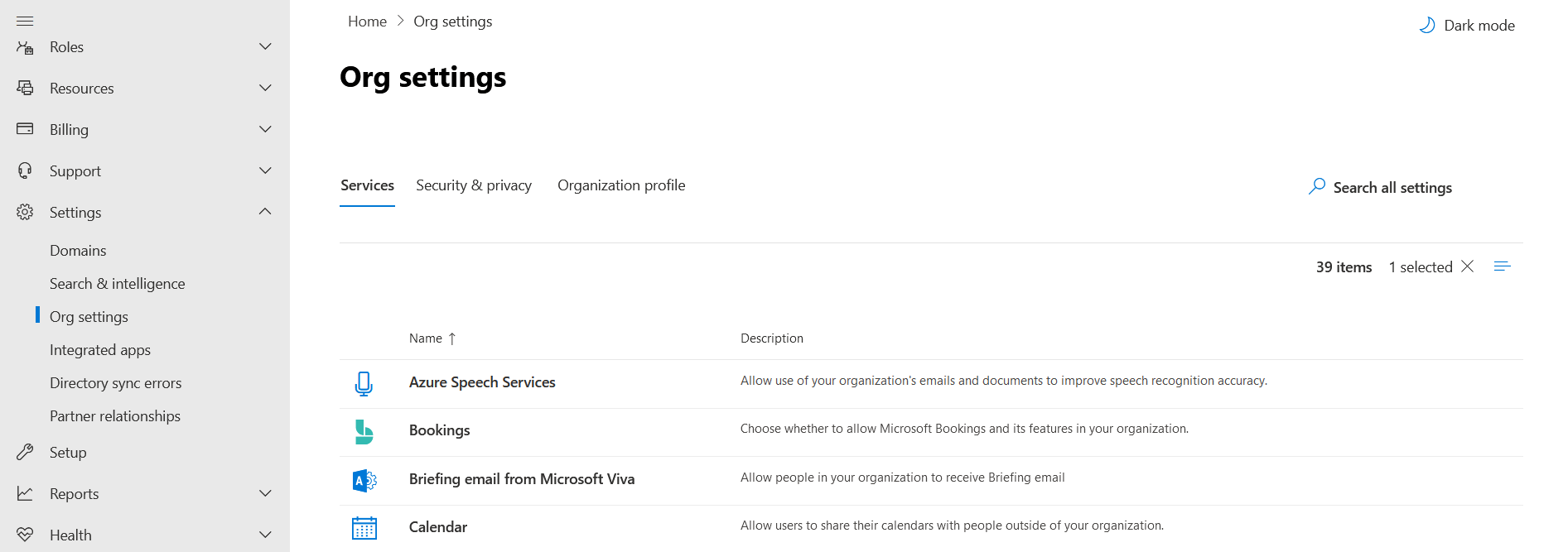1568x552 pixels.
Task: Switch to Organization profile tab
Action: (x=621, y=185)
